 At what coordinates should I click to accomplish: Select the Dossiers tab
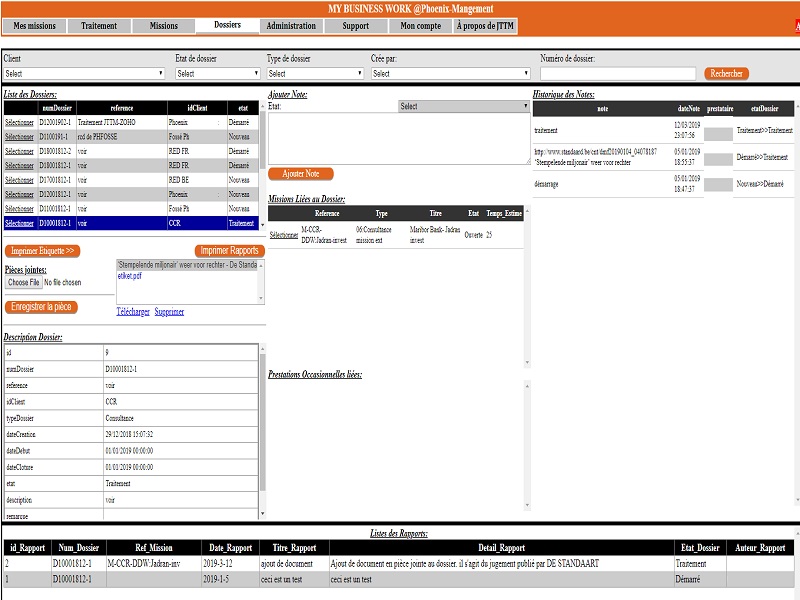(228, 25)
